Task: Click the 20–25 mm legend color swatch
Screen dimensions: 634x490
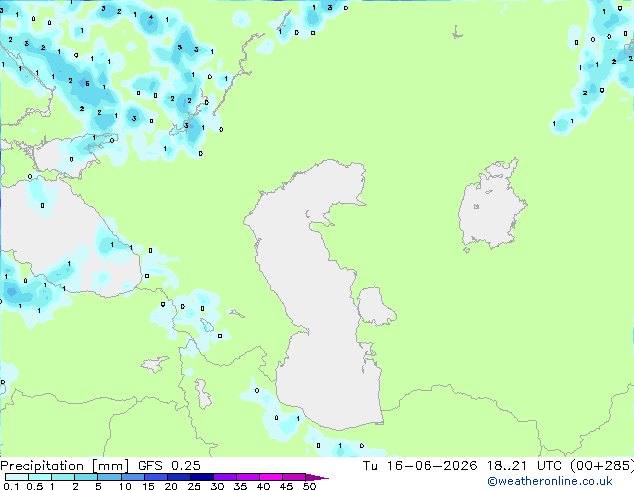Action: tap(178, 477)
